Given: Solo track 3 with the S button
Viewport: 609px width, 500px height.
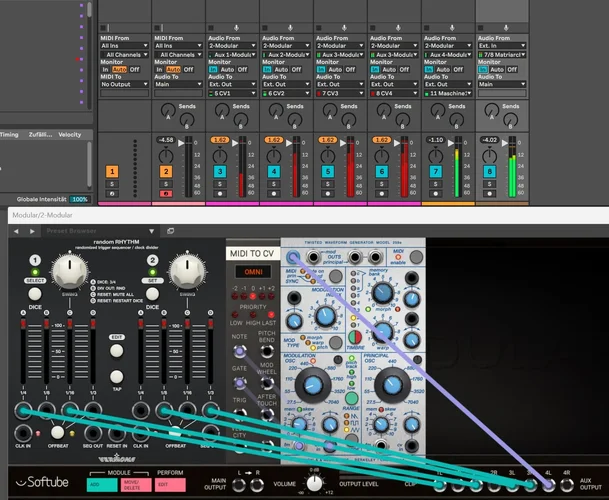Looking at the screenshot, I should coord(220,184).
